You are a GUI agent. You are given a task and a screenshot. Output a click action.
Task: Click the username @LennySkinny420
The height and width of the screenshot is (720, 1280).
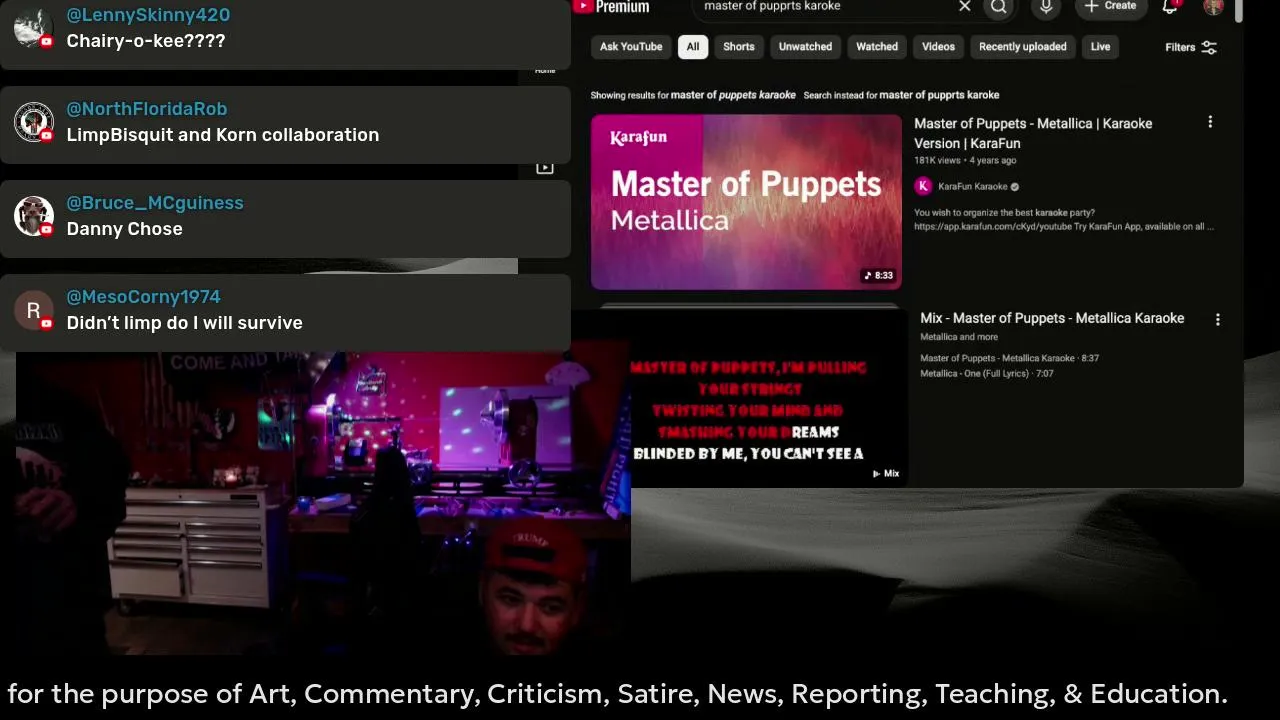coord(148,15)
